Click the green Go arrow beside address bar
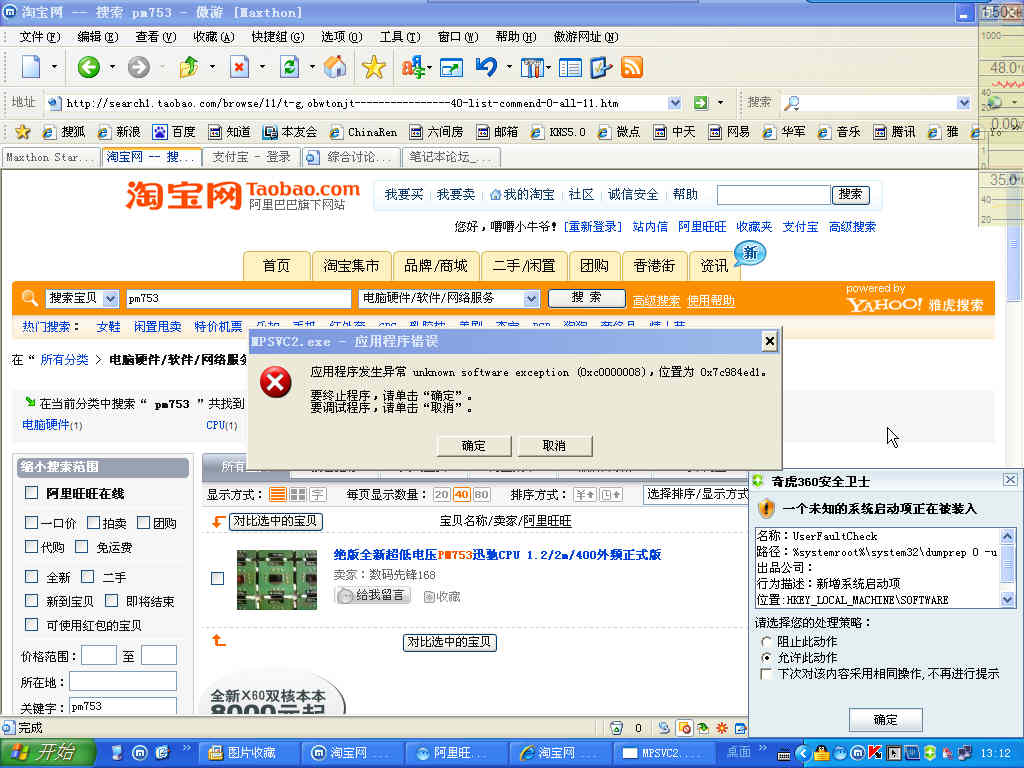The image size is (1024, 768). [701, 103]
